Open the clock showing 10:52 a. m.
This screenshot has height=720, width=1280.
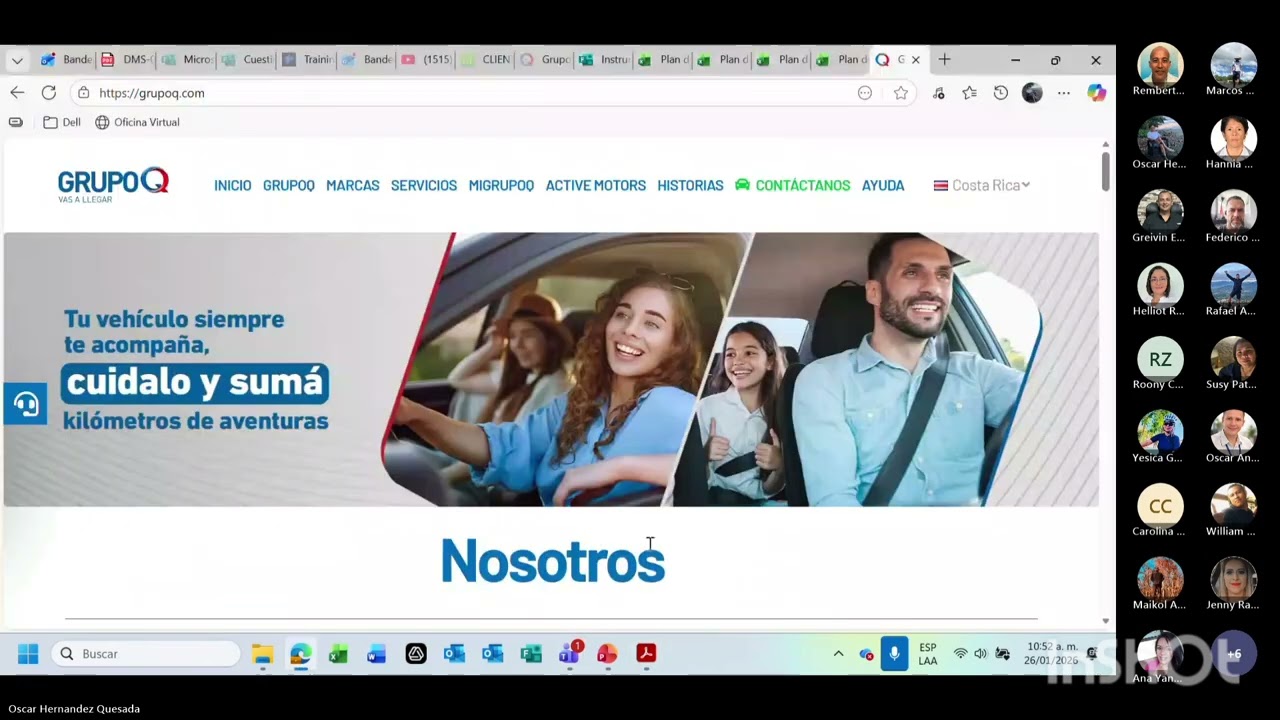[1051, 654]
